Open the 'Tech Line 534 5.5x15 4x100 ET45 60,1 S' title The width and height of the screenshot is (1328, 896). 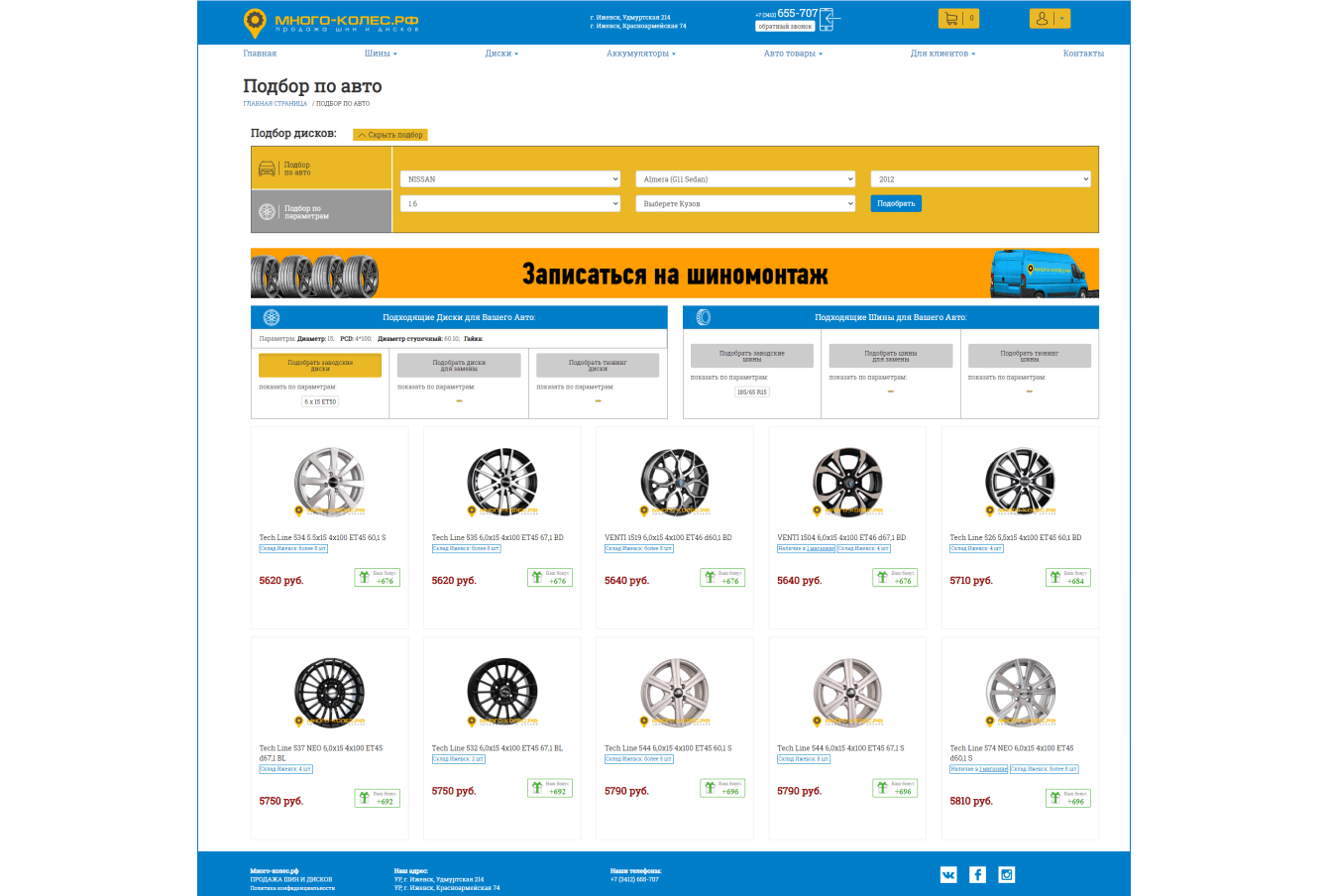point(322,538)
